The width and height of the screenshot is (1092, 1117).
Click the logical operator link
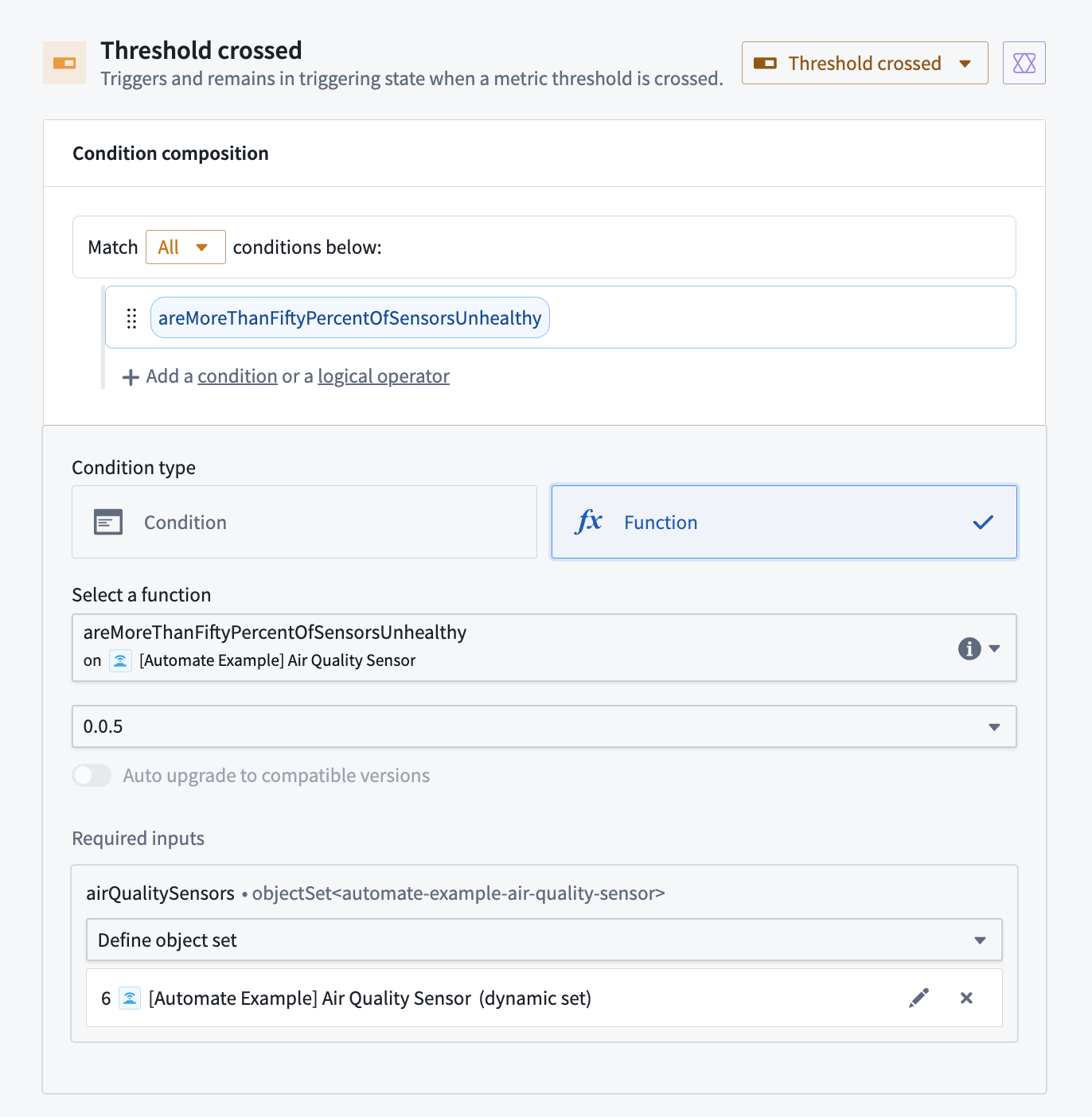[384, 376]
